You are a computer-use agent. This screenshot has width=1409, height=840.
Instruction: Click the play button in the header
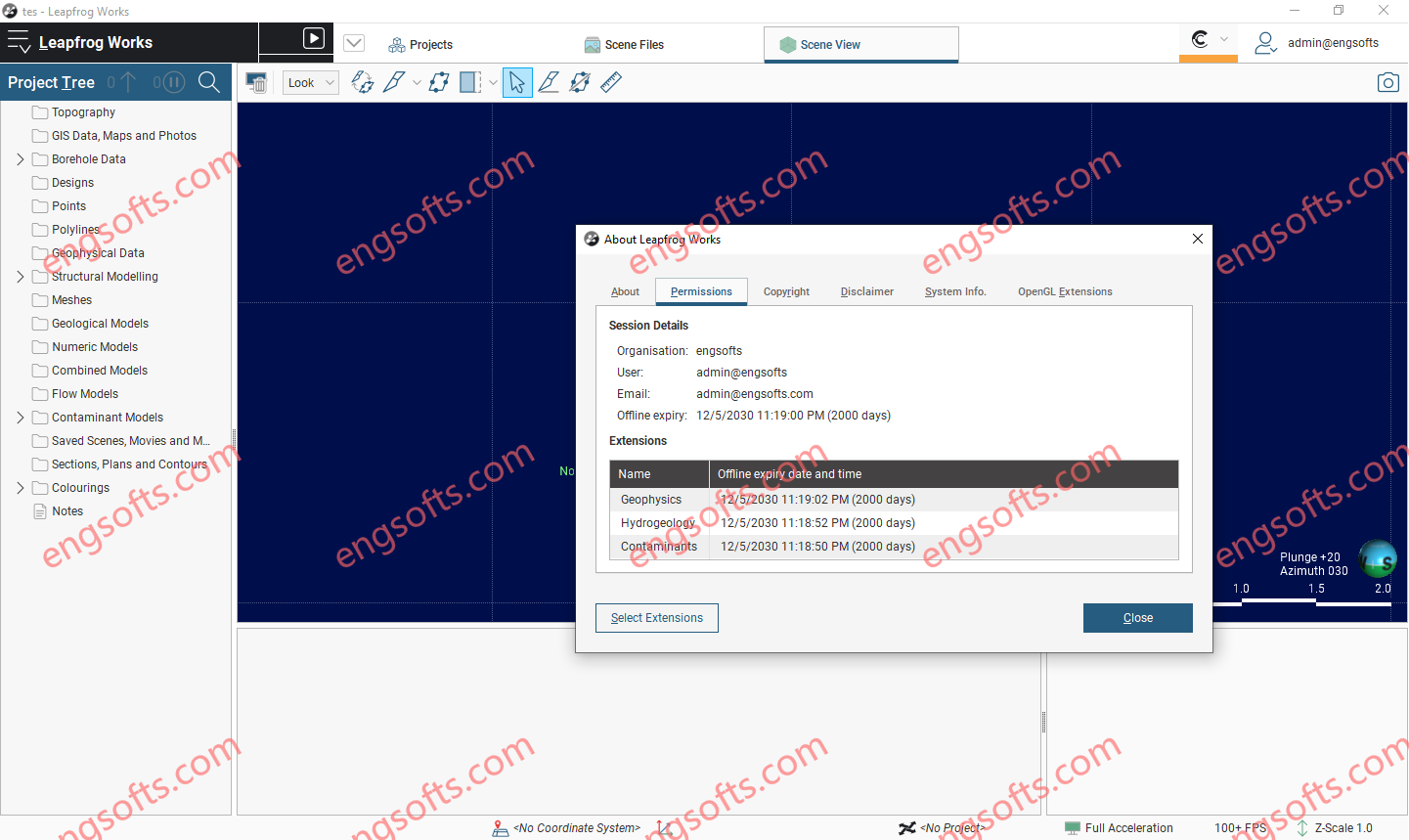[x=314, y=38]
